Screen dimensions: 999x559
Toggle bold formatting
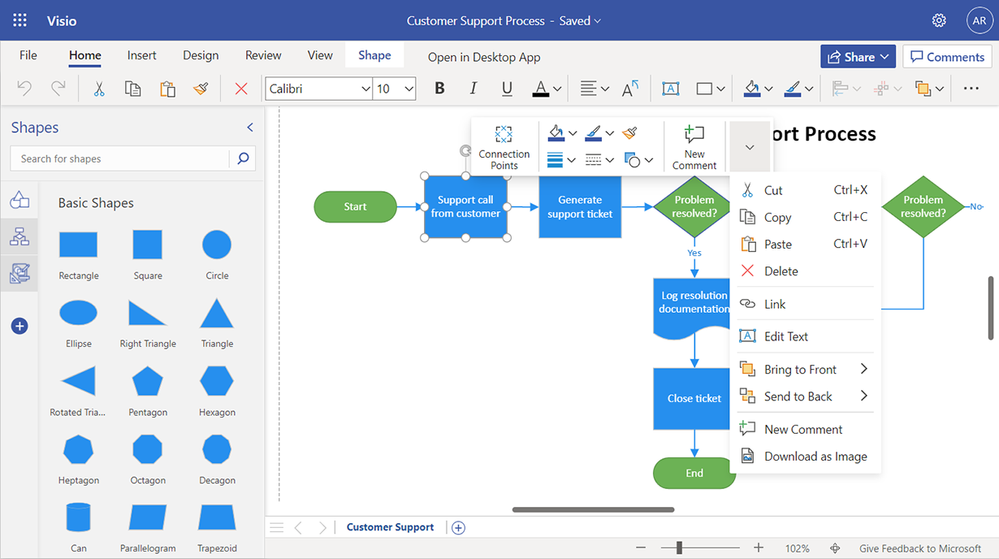(440, 89)
